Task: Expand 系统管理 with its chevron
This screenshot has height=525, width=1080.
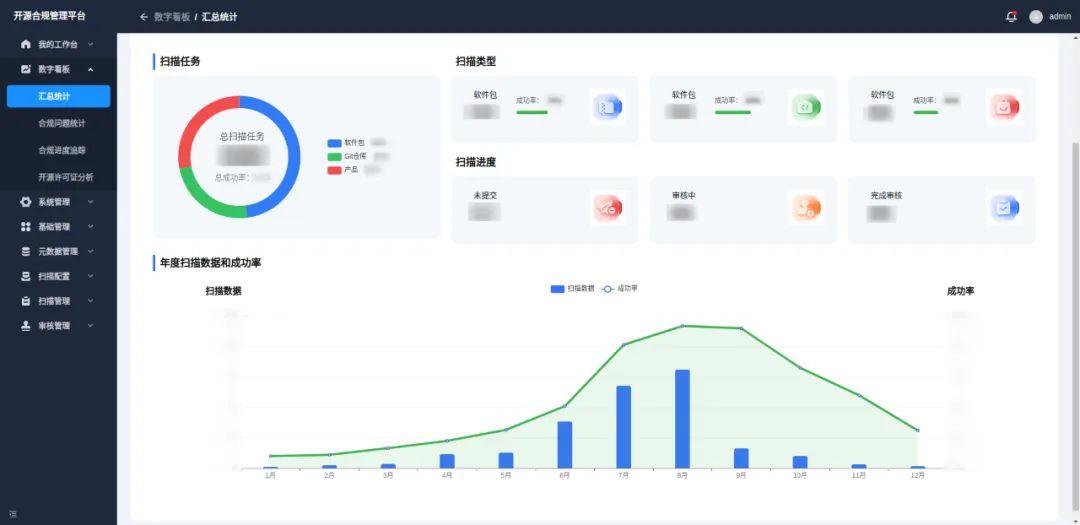Action: pyautogui.click(x=90, y=202)
